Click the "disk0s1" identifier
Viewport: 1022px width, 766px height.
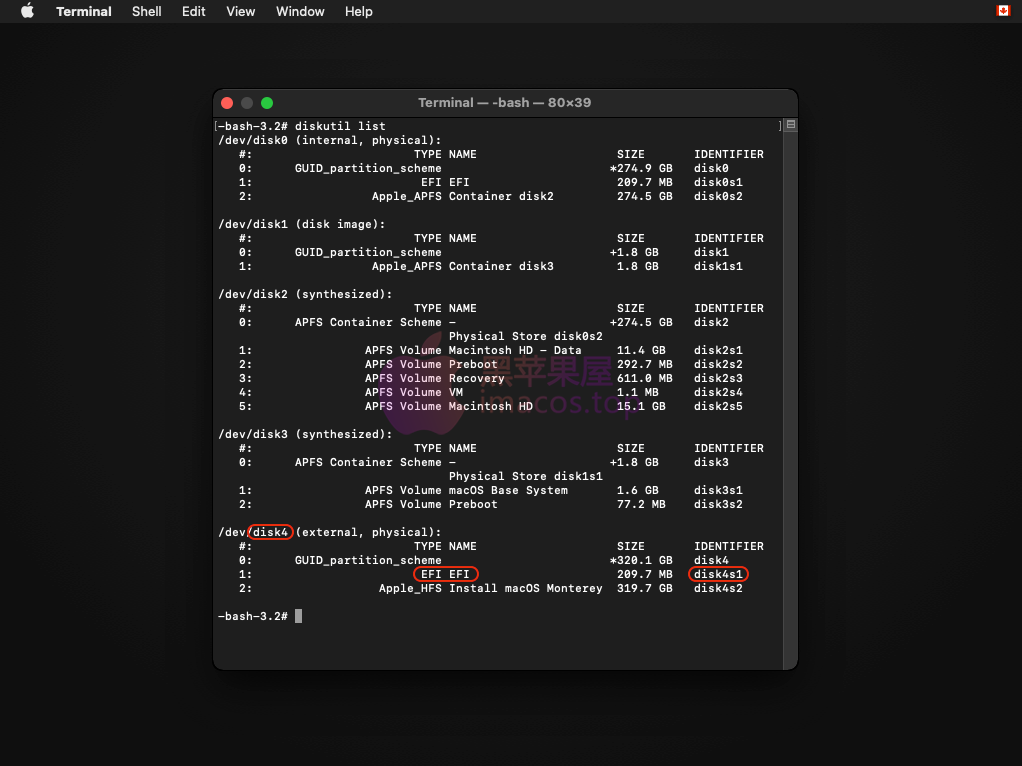(x=718, y=182)
